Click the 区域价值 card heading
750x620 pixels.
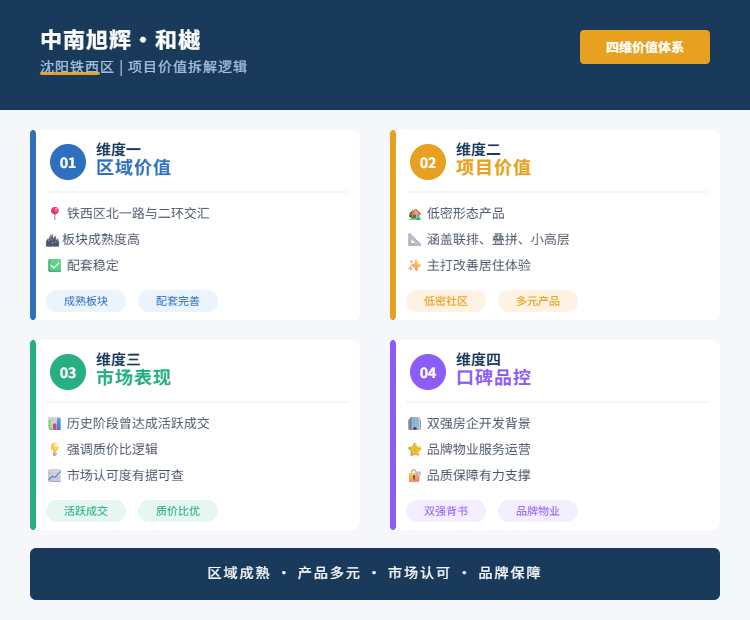134,168
